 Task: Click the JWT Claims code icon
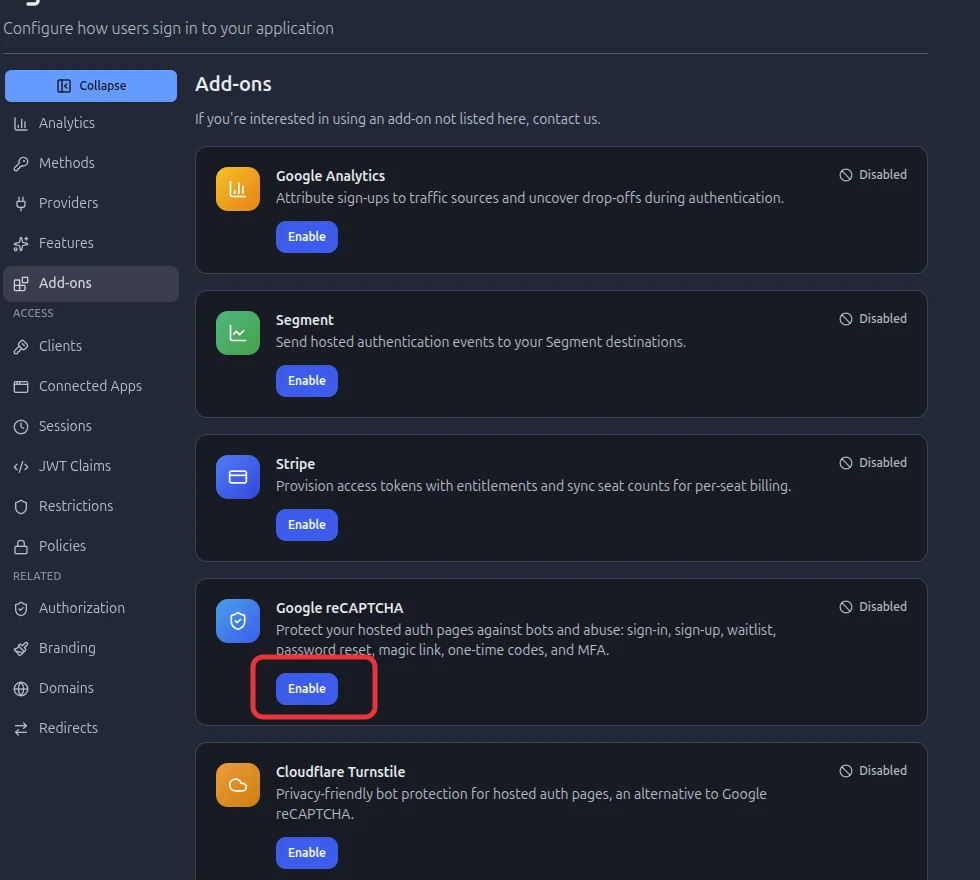(21, 467)
